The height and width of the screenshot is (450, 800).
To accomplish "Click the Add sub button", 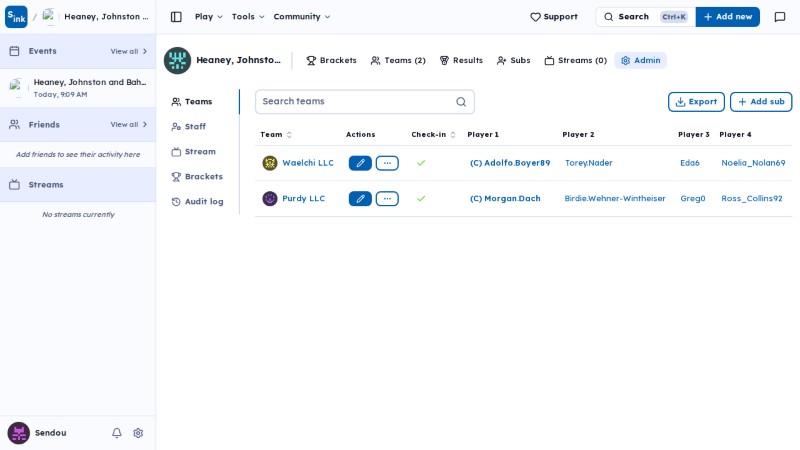I will pyautogui.click(x=761, y=102).
